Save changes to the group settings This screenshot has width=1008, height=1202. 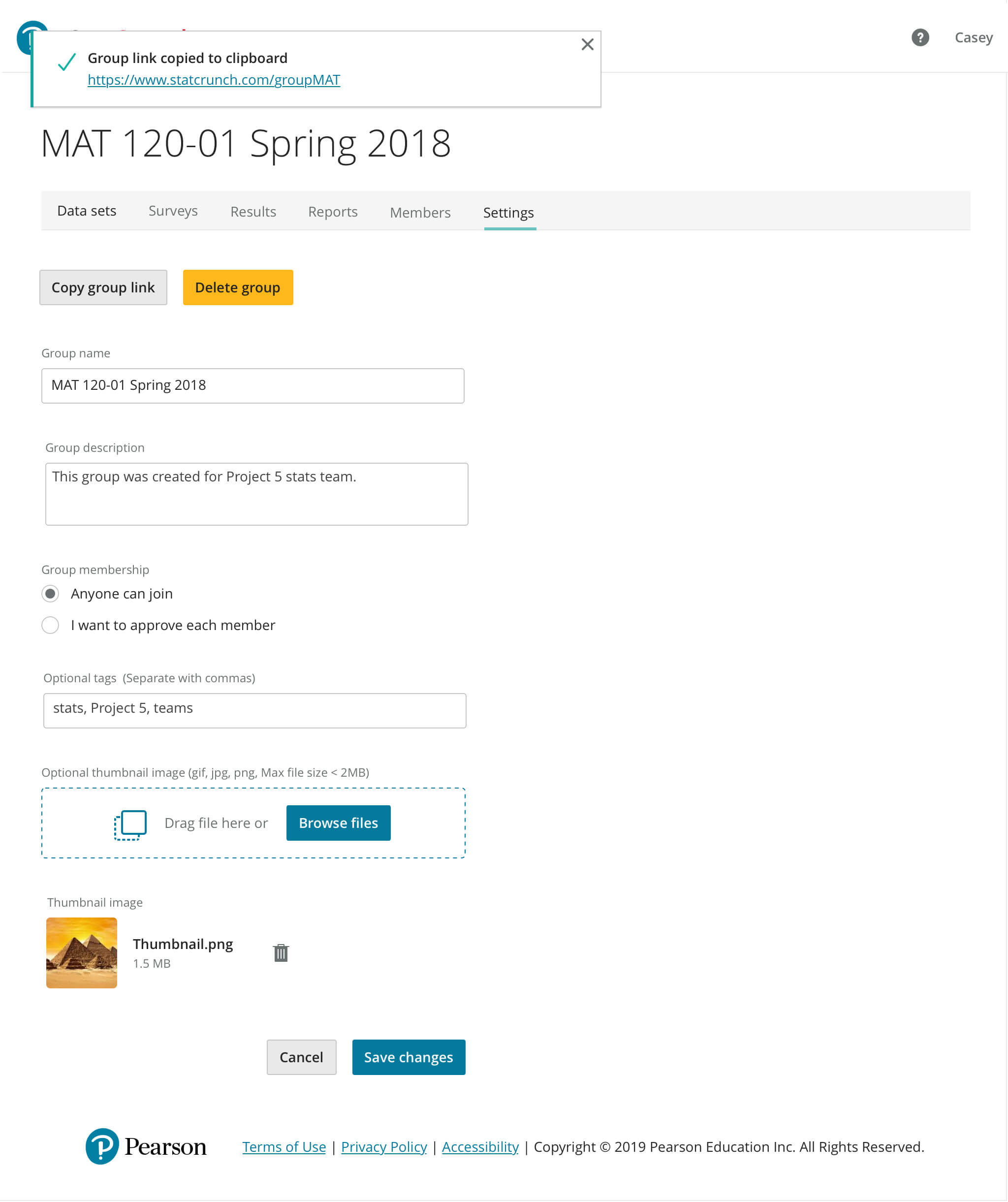pos(408,1057)
